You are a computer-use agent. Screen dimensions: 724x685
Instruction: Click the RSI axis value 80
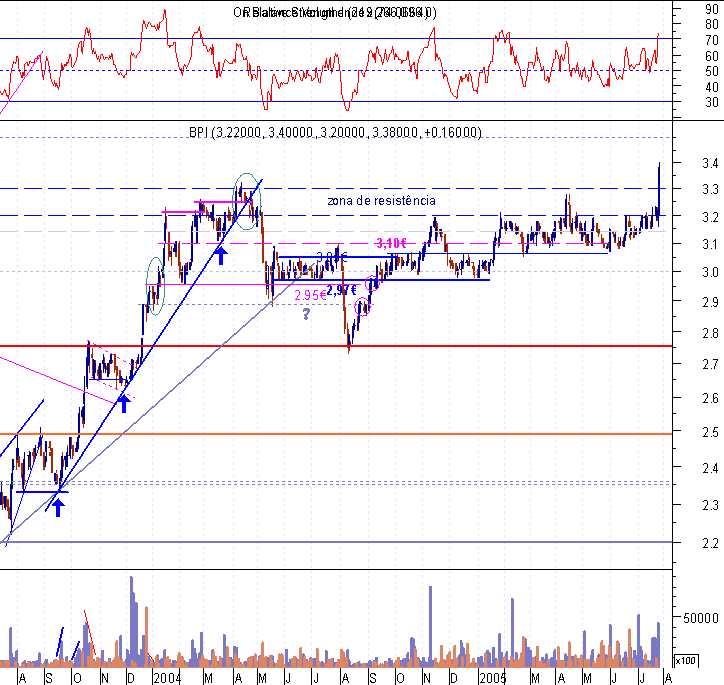(712, 24)
